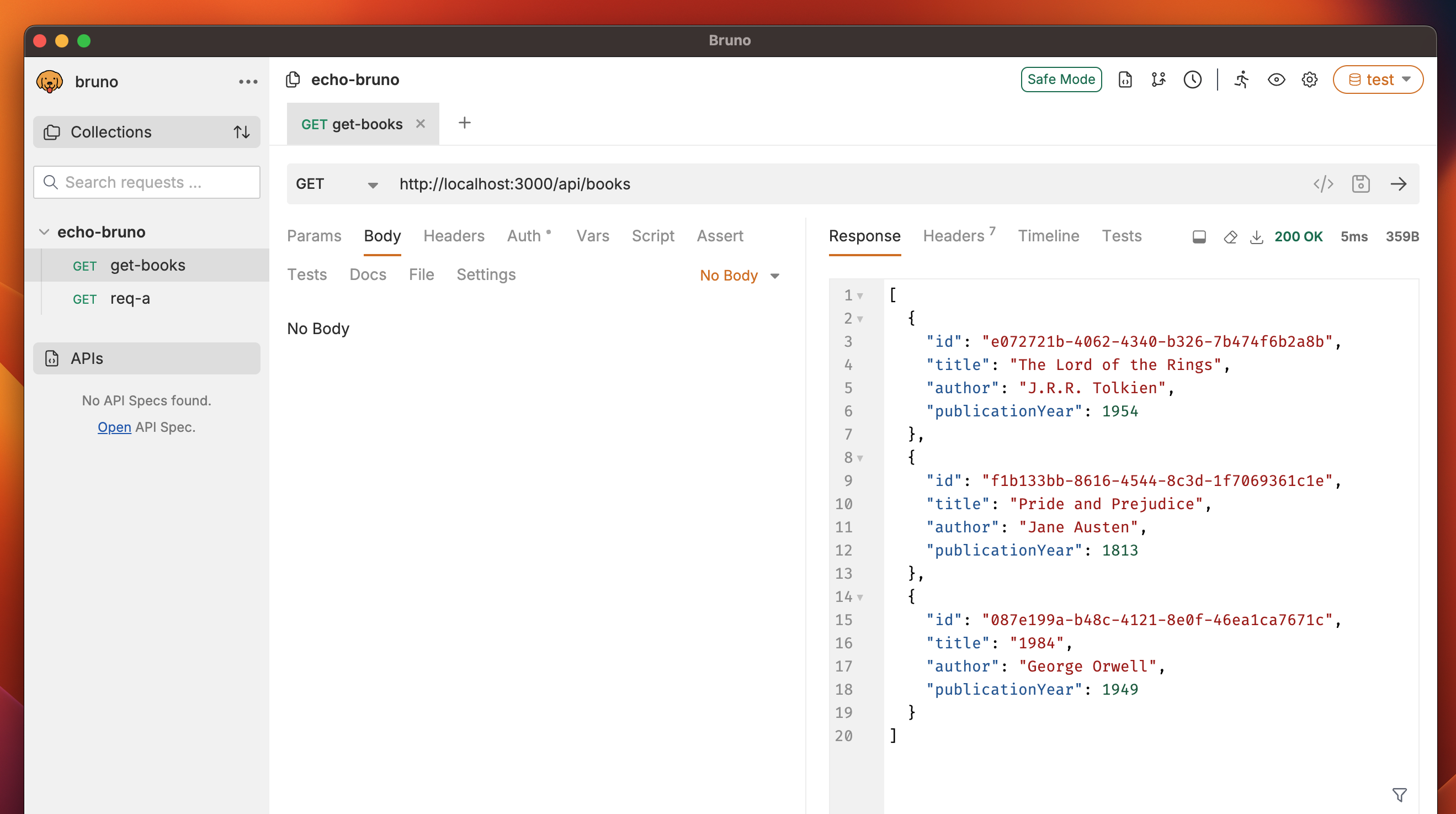
Task: Click the Open API Spec link
Action: [114, 427]
